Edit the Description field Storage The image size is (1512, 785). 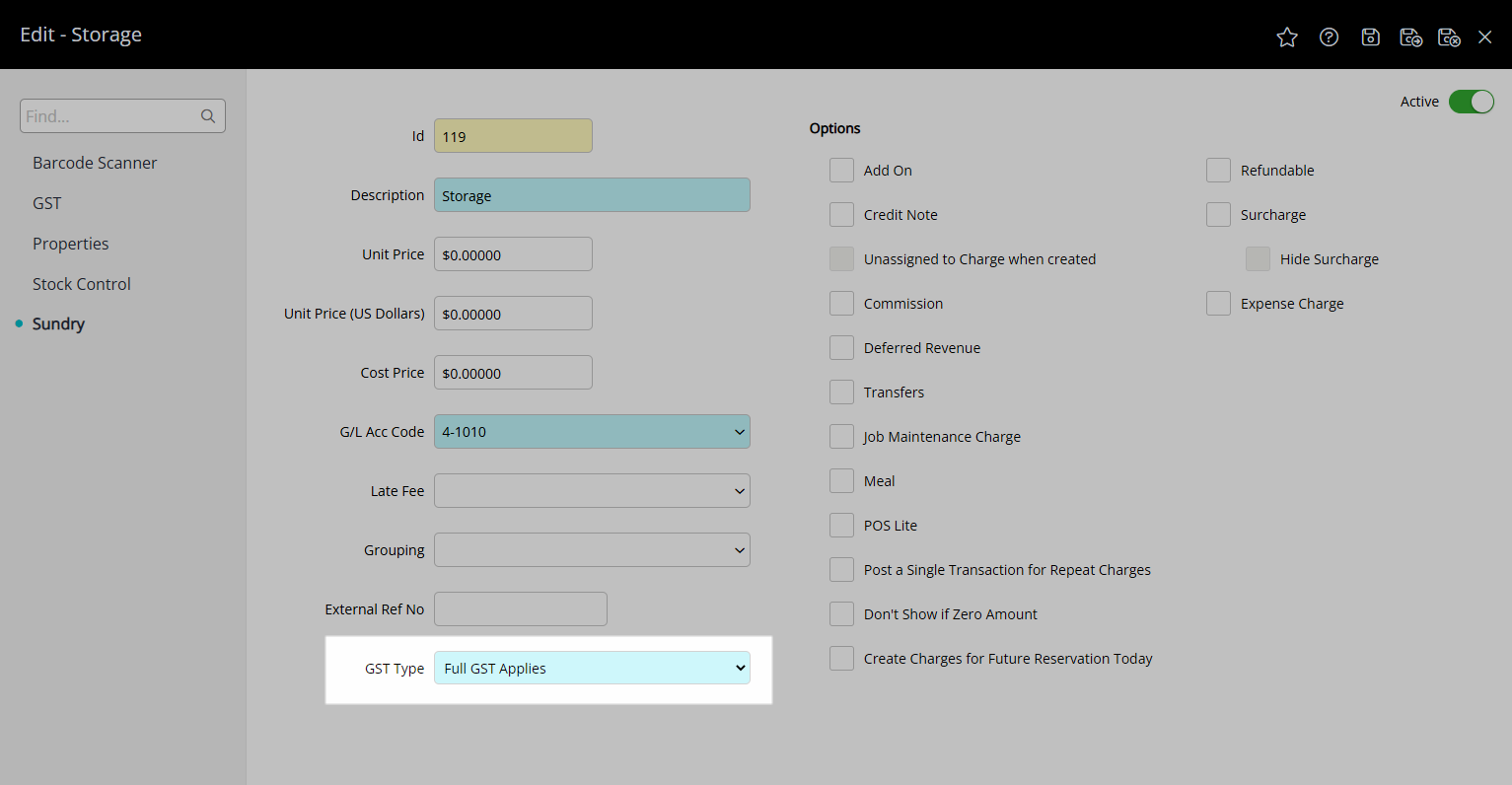[x=592, y=195]
